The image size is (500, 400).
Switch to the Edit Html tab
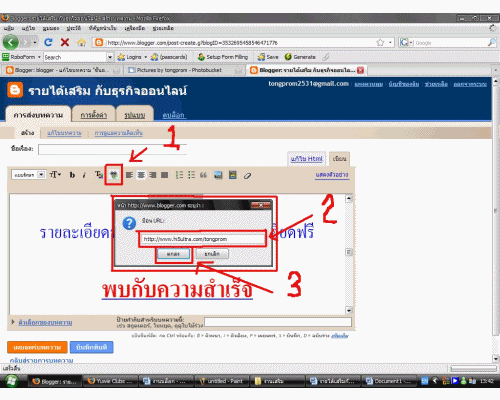click(x=307, y=159)
